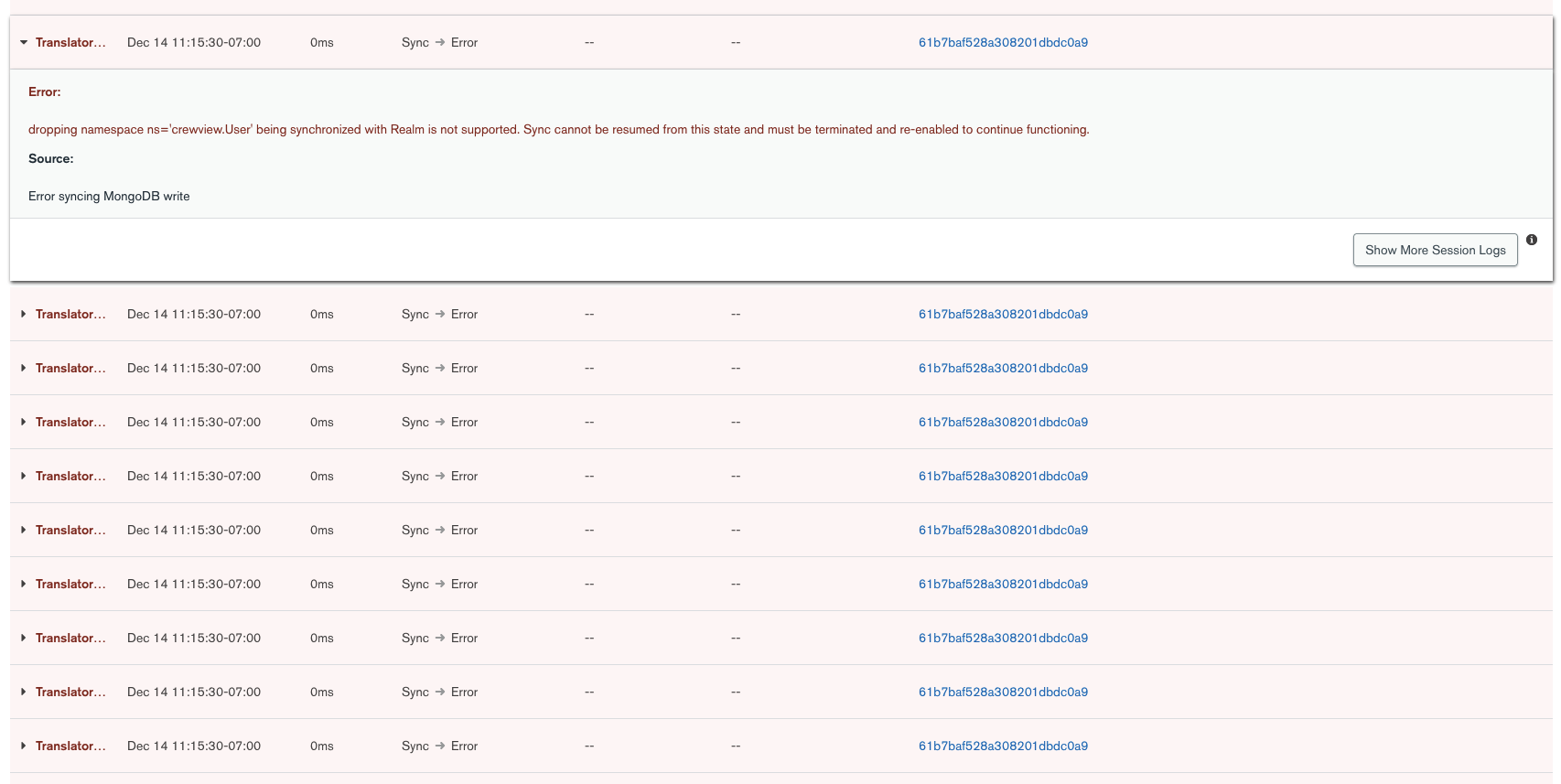The width and height of the screenshot is (1561, 784).
Task: Expand the second collapsed Translator log row
Action: [x=24, y=369]
